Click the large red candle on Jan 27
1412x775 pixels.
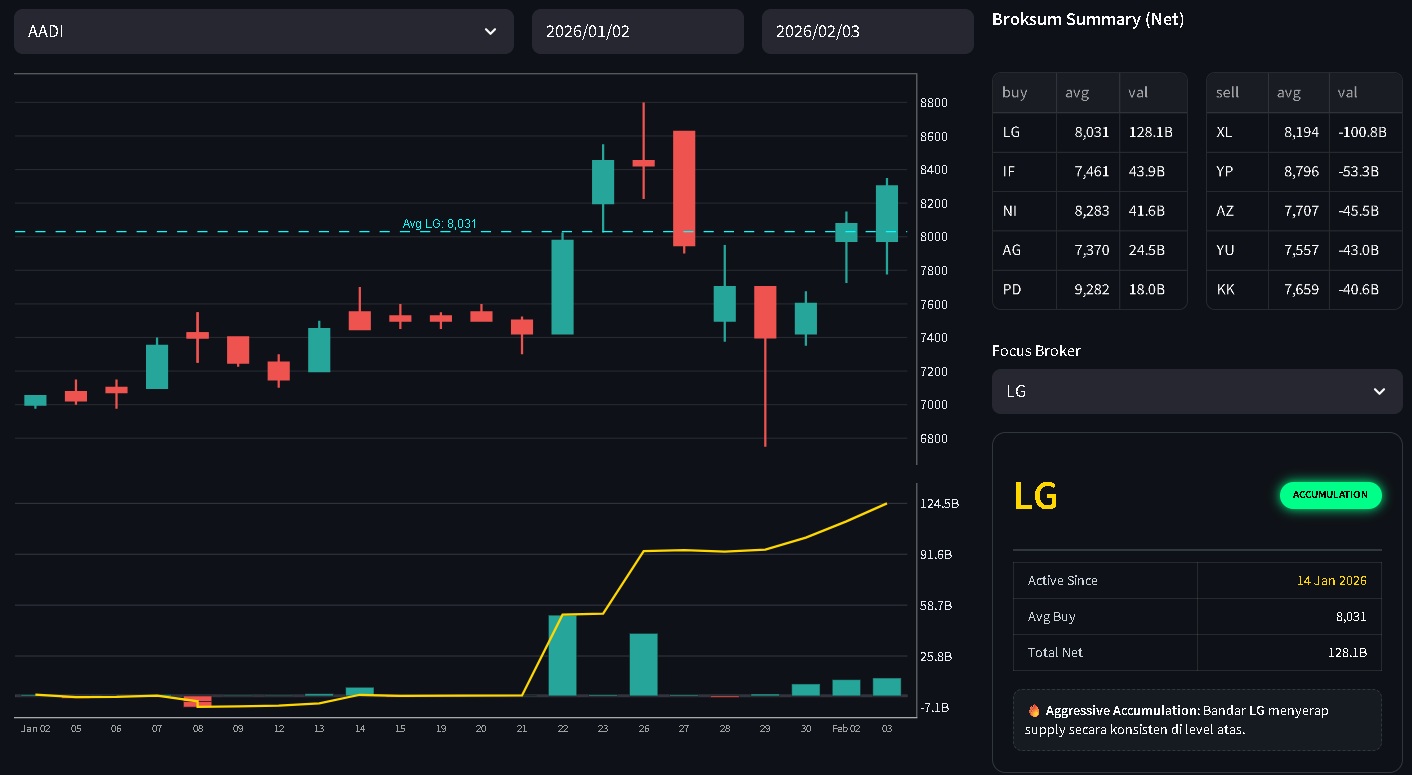click(684, 188)
